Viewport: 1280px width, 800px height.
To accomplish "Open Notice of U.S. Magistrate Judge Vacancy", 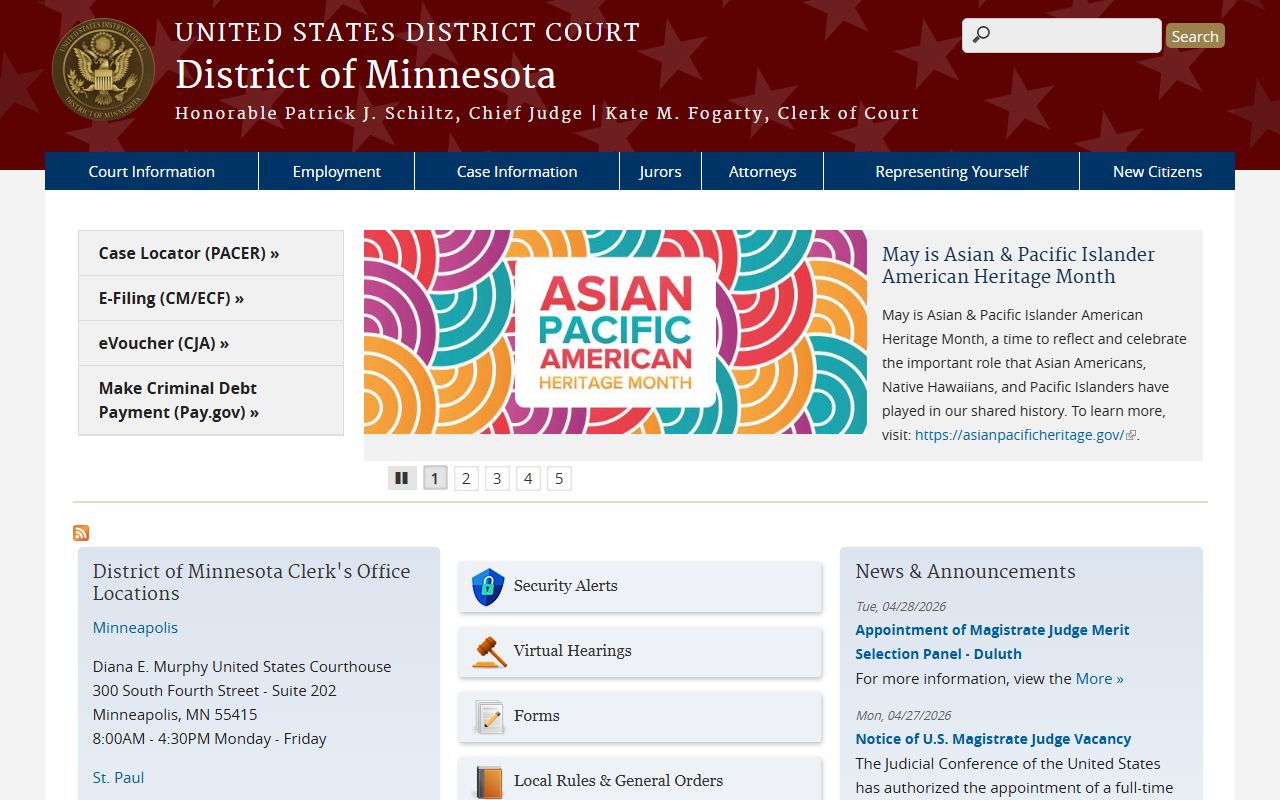I will pos(993,739).
